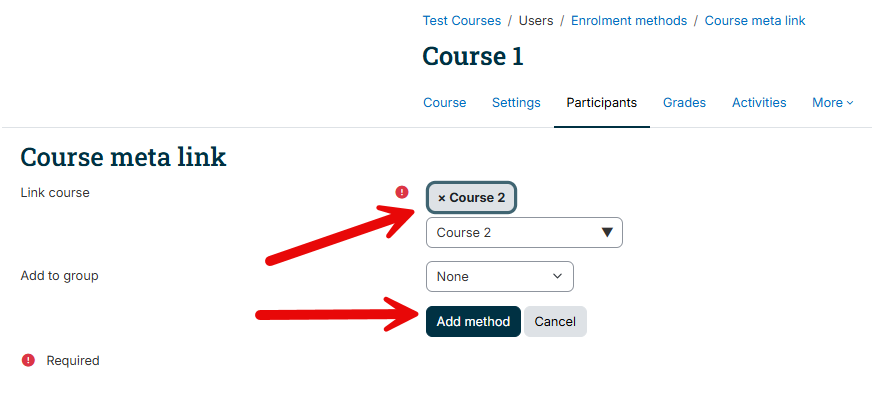Click the red Required legend icon at bottom
Image resolution: width=872 pixels, height=396 pixels.
(x=28, y=360)
